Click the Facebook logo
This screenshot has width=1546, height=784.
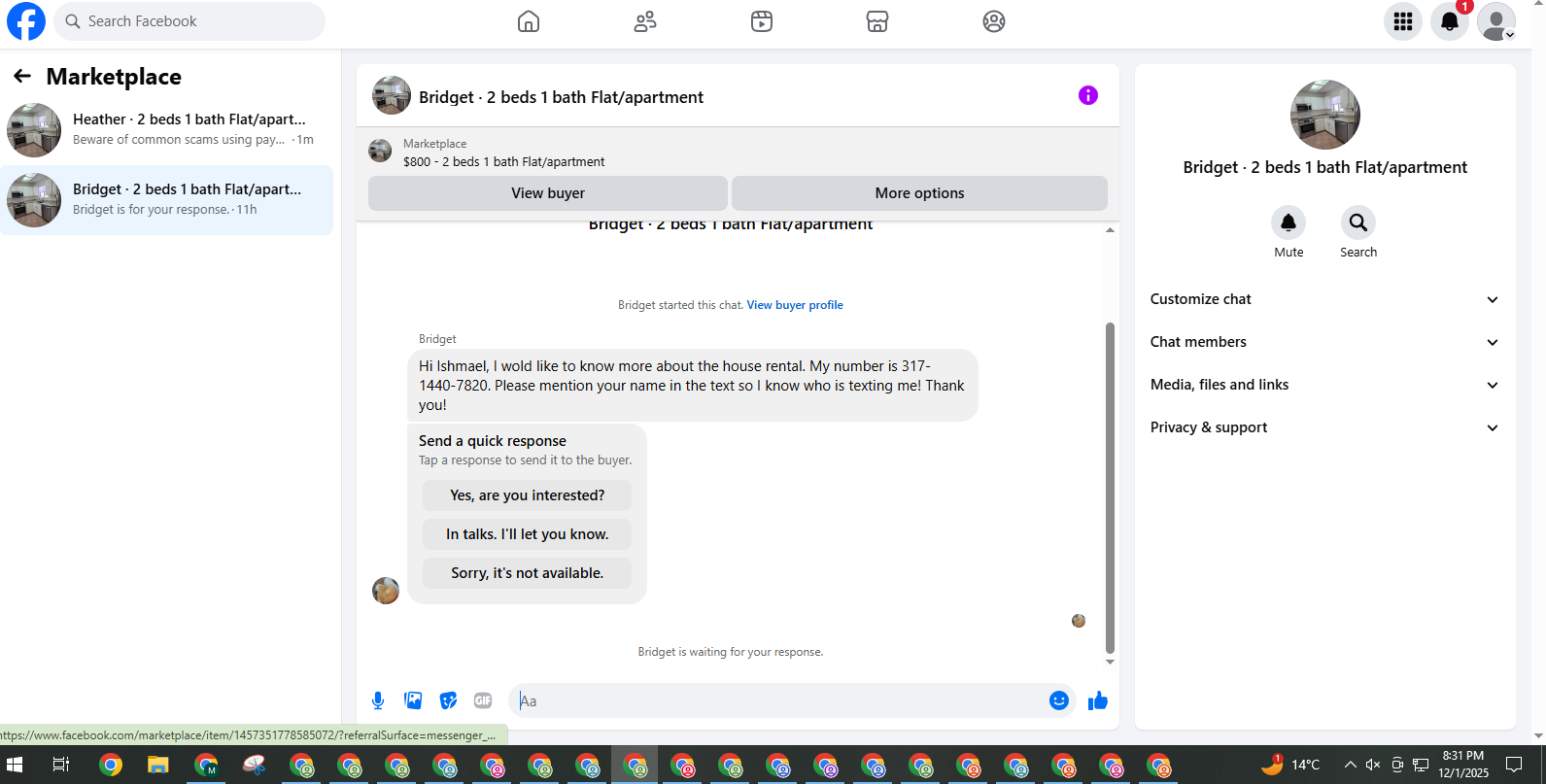coord(26,21)
